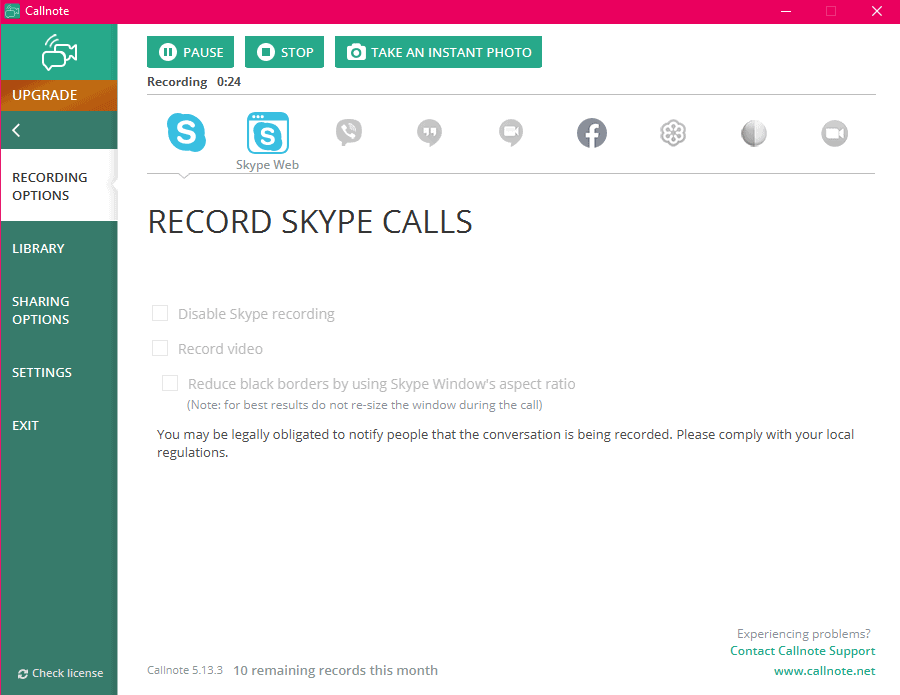This screenshot has height=695, width=900.
Task: Visit the www.callnote.net link
Action: pyautogui.click(x=824, y=670)
